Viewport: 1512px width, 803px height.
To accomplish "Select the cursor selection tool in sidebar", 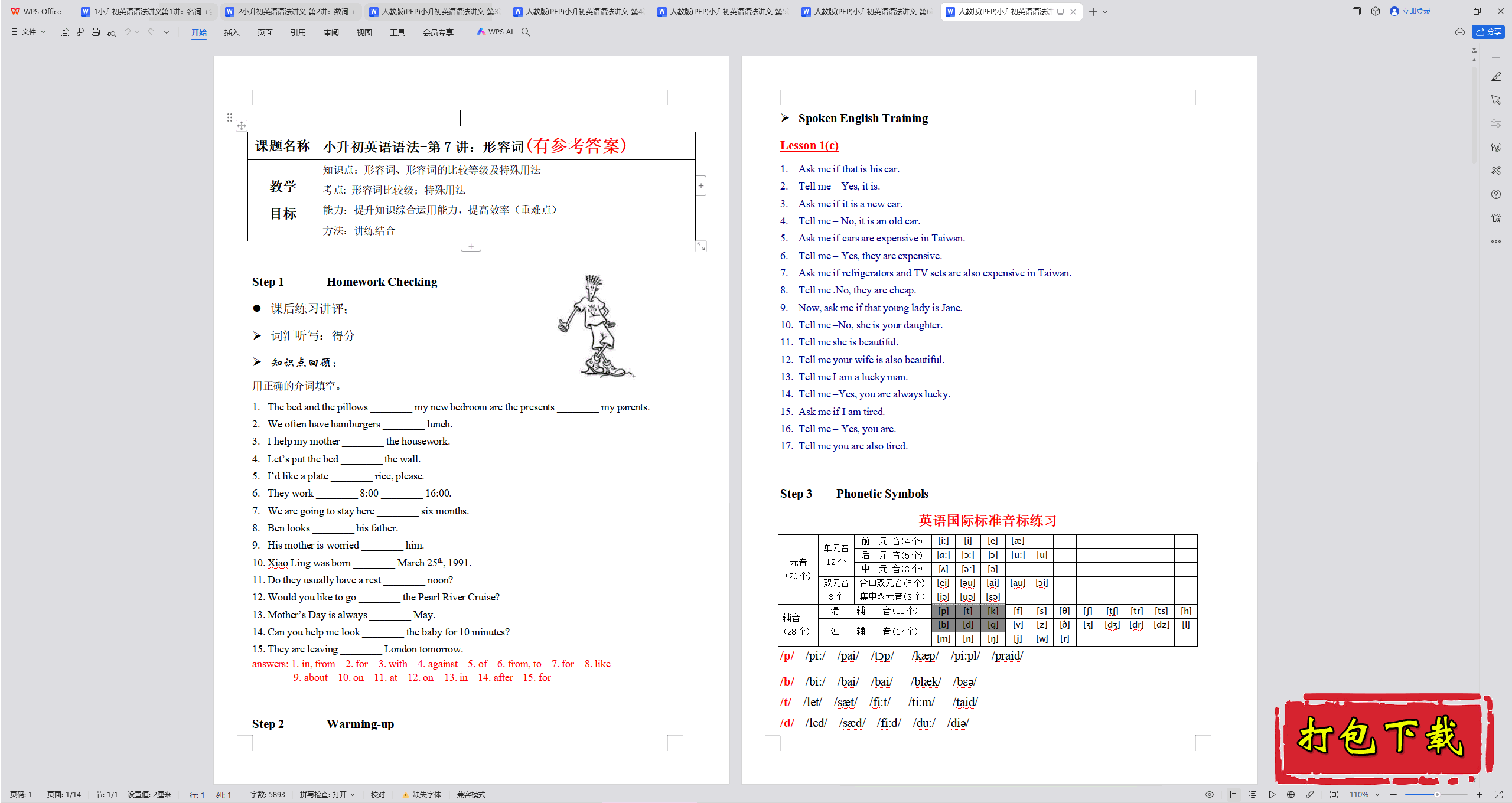I will coord(1496,100).
